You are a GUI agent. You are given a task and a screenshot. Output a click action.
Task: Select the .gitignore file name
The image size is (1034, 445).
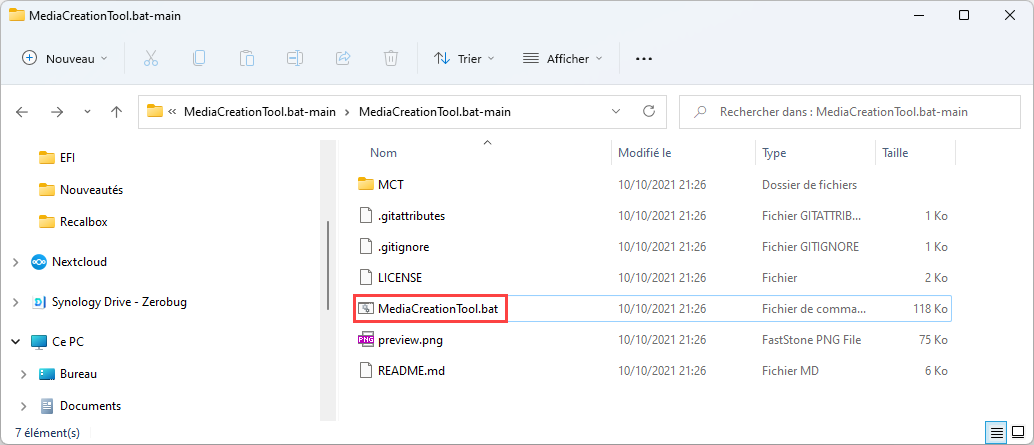coord(404,247)
